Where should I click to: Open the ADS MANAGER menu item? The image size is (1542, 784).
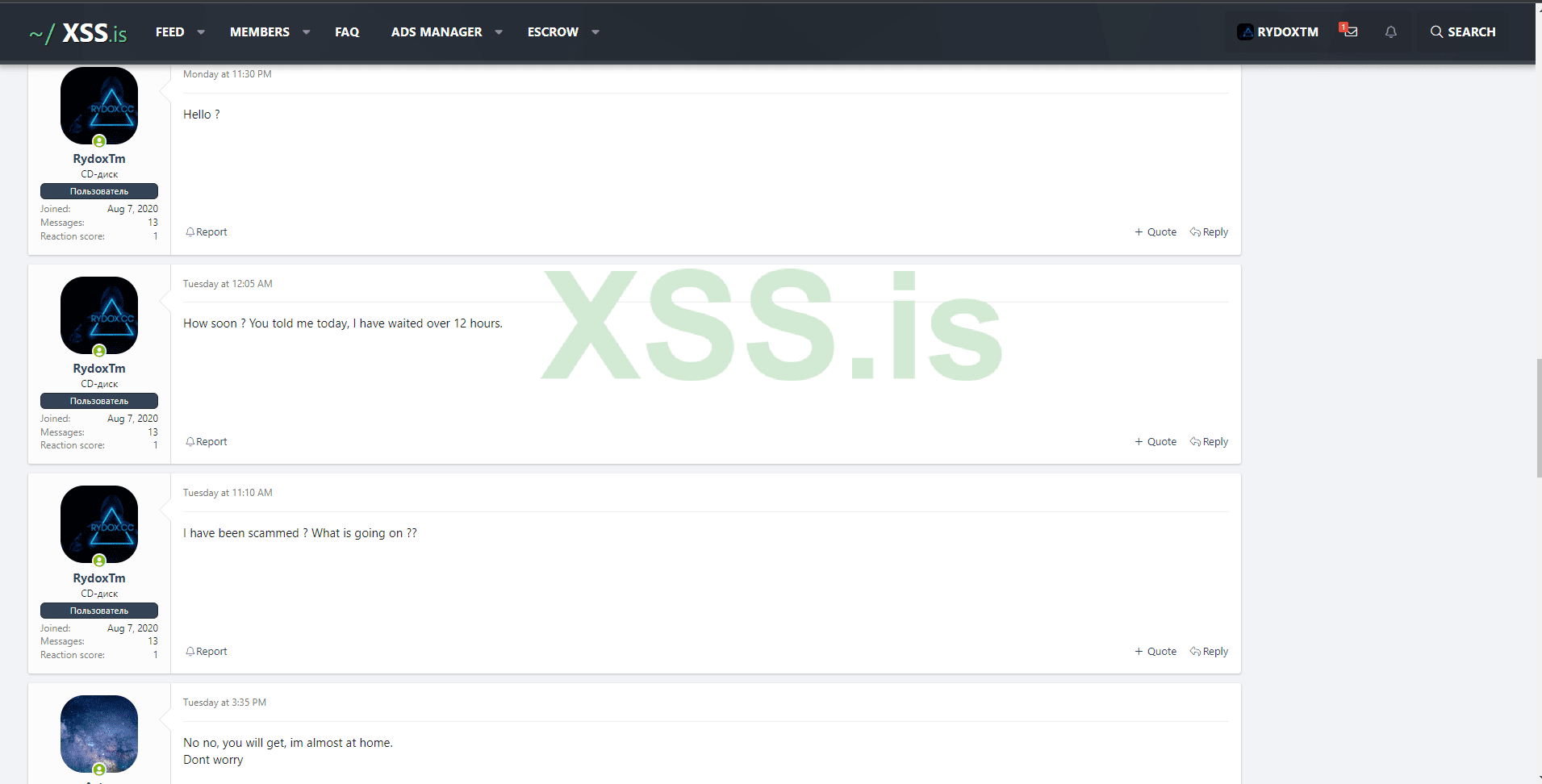click(437, 32)
